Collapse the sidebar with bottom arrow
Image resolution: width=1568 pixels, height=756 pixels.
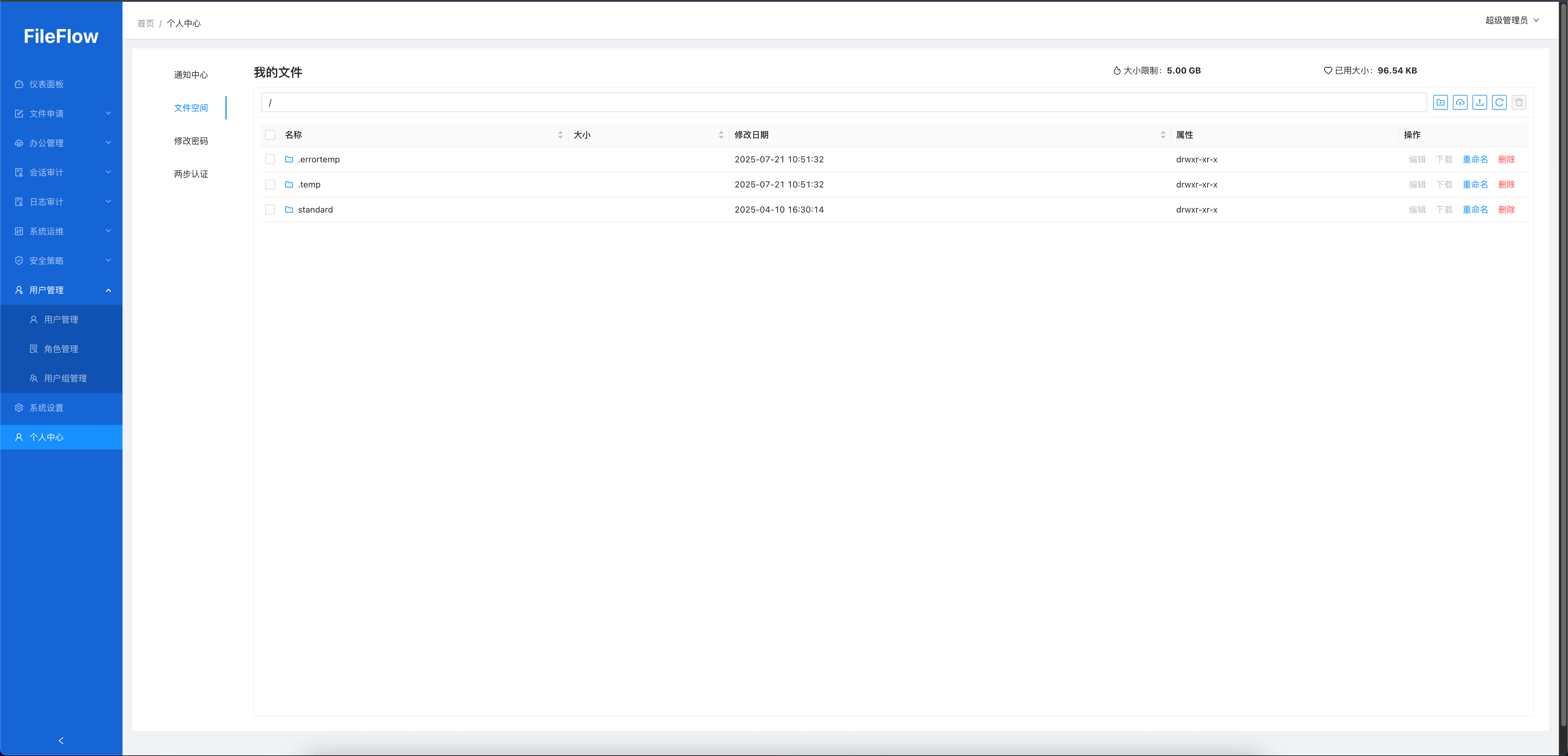[61, 741]
